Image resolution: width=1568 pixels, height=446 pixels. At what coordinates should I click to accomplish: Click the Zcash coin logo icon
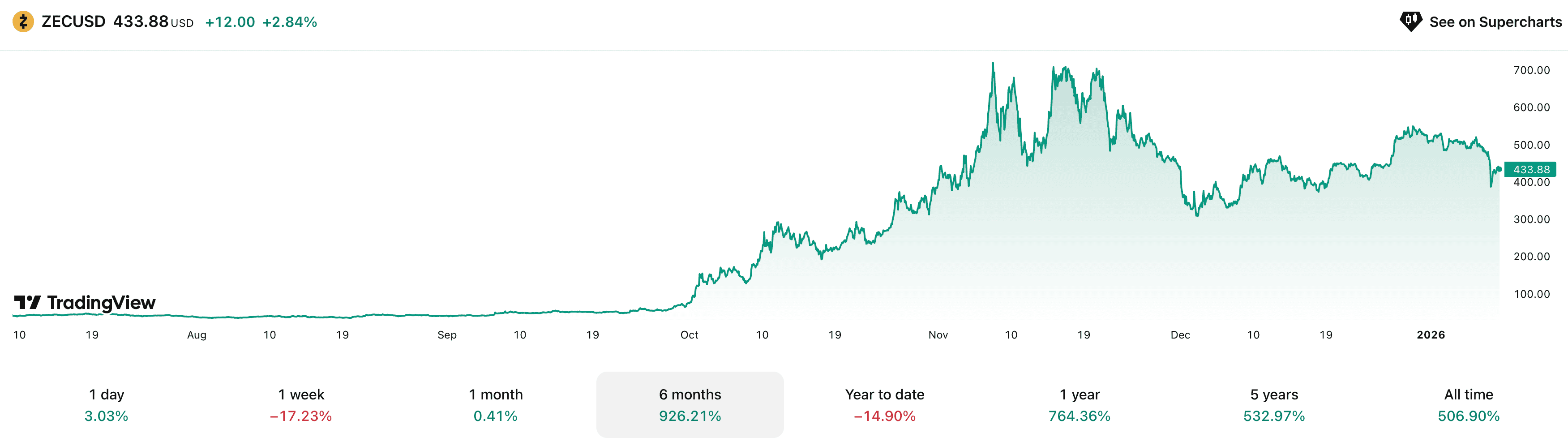pyautogui.click(x=23, y=22)
